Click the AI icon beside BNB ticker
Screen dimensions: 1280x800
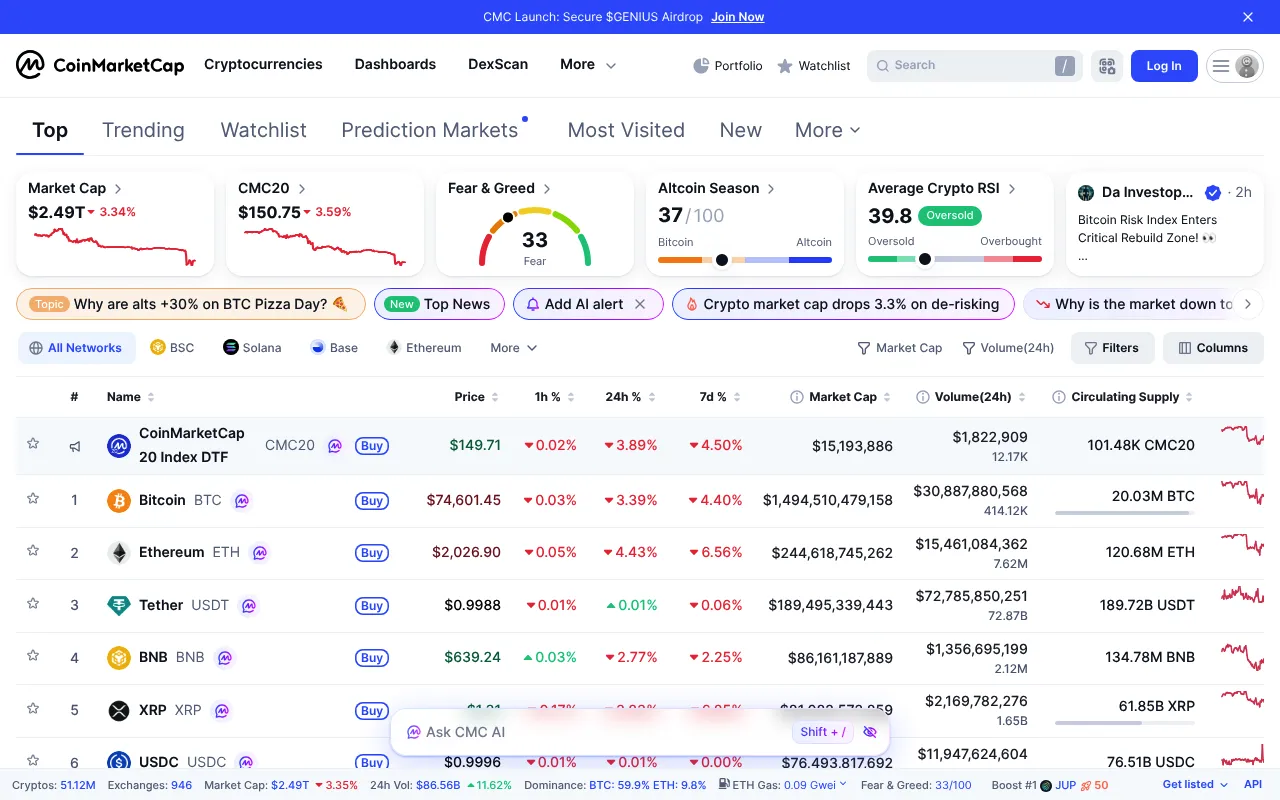225,657
